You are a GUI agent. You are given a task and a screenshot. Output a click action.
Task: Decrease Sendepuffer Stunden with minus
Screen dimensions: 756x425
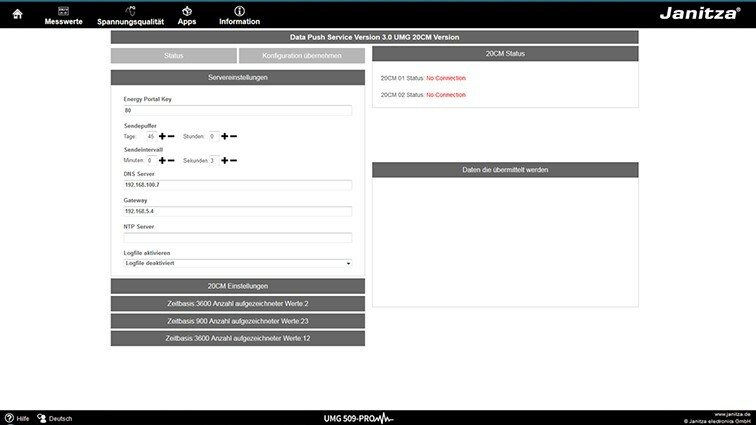(x=233, y=136)
